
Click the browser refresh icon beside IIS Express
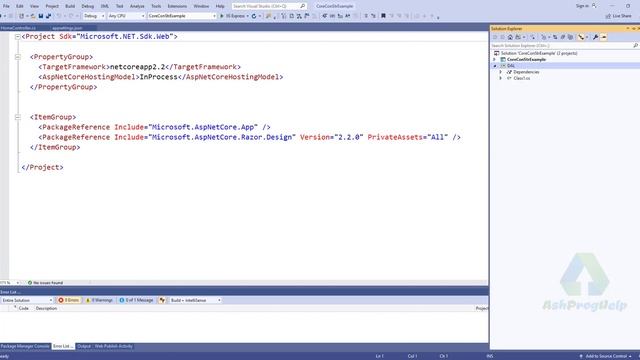click(x=254, y=16)
